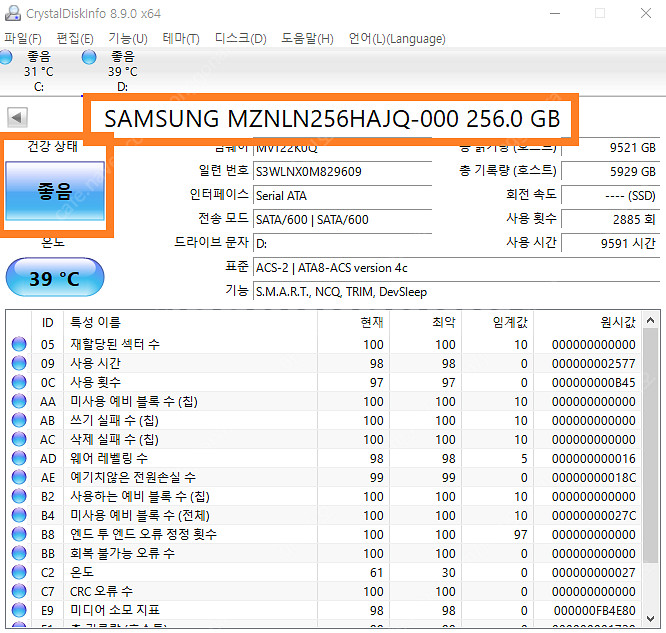This screenshot has height=633, width=666.
Task: Click the 39 °C temperature button
Action: [55, 277]
